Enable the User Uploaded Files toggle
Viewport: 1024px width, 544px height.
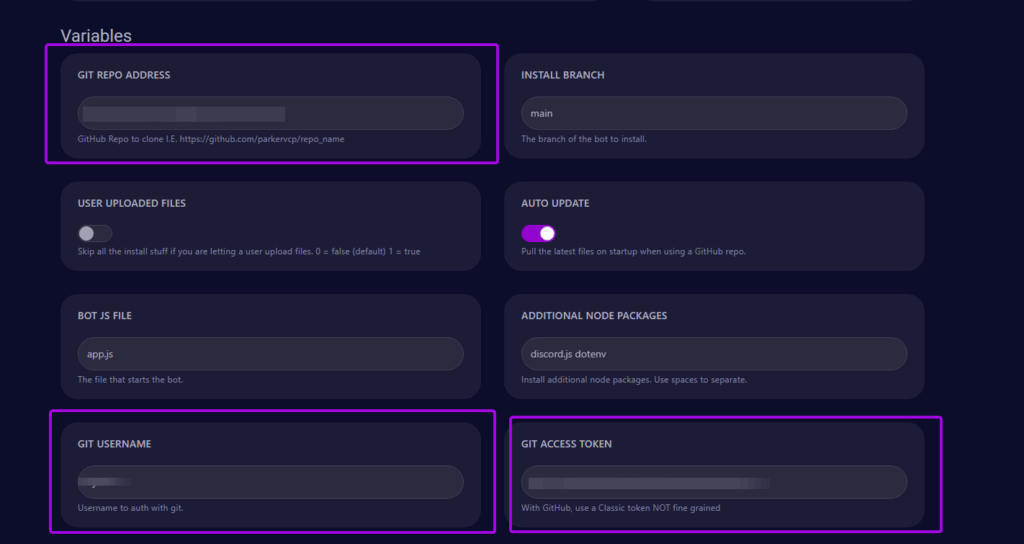94,233
